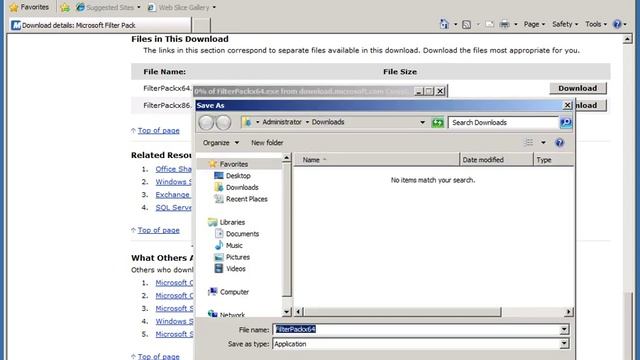Open the Save as type combo box

(421, 344)
